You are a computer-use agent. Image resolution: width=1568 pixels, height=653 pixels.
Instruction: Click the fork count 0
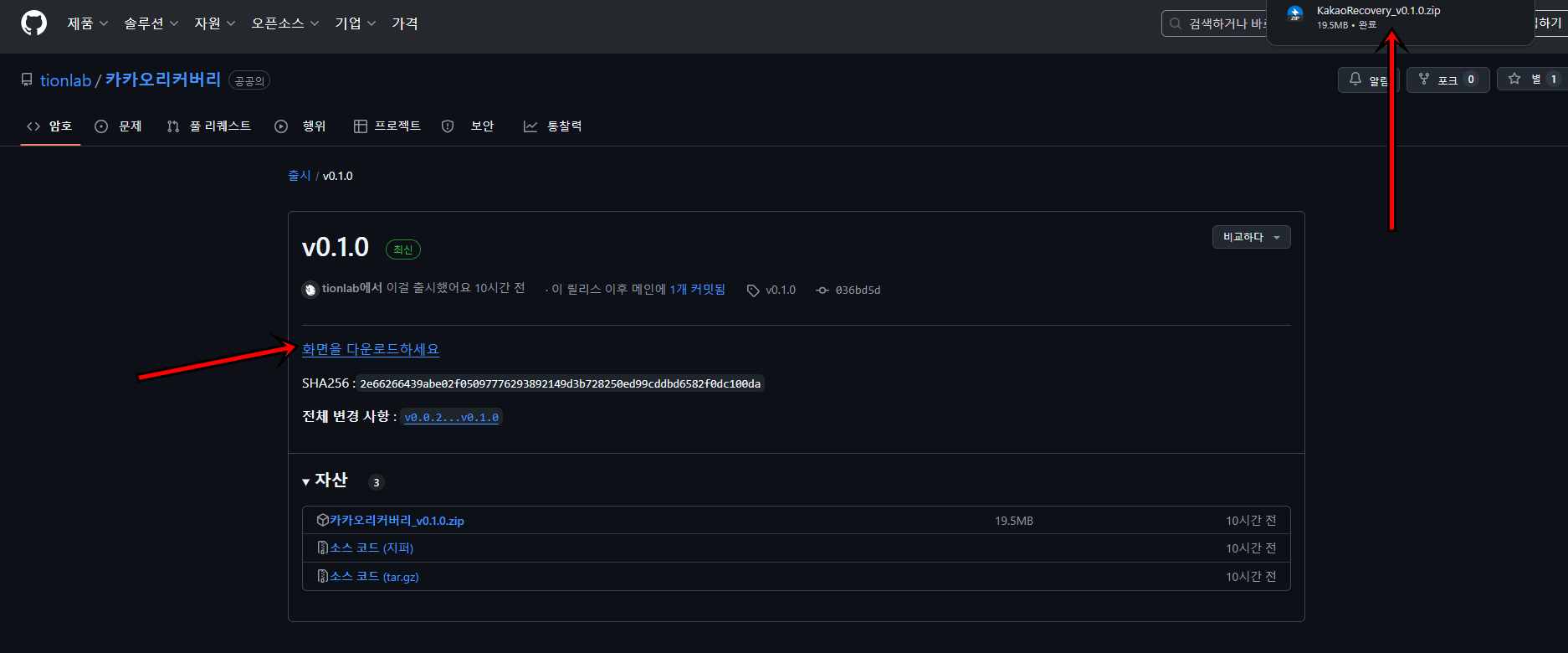coord(1471,80)
